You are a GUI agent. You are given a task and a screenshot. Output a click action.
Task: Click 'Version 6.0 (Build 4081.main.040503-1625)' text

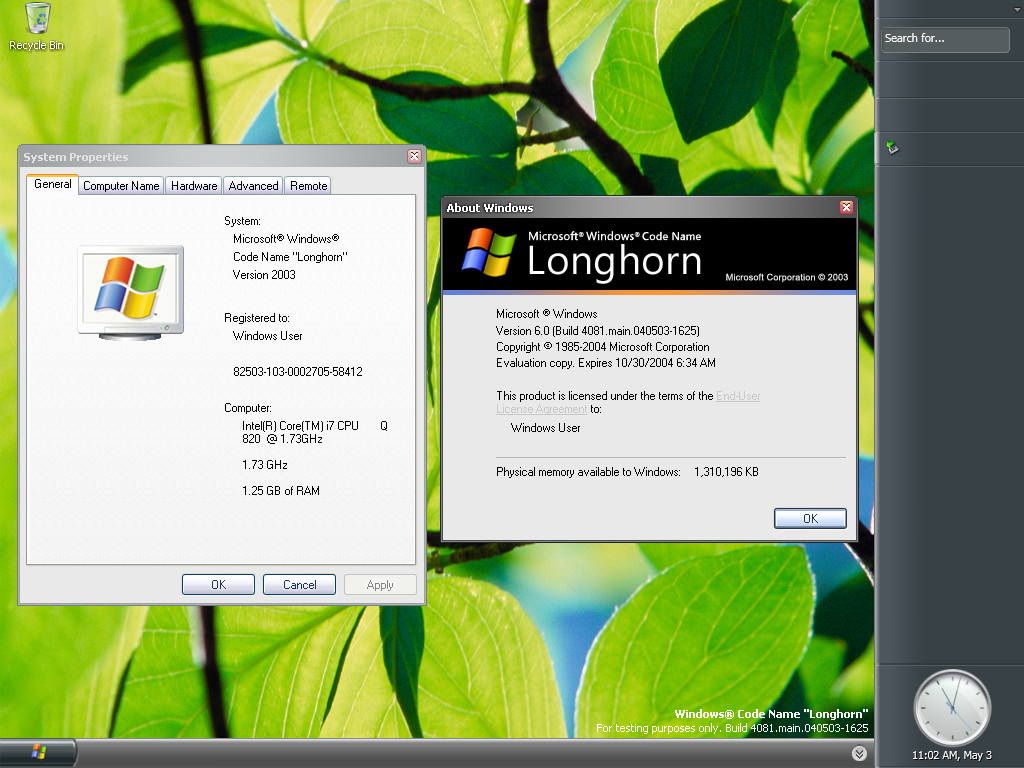click(598, 330)
